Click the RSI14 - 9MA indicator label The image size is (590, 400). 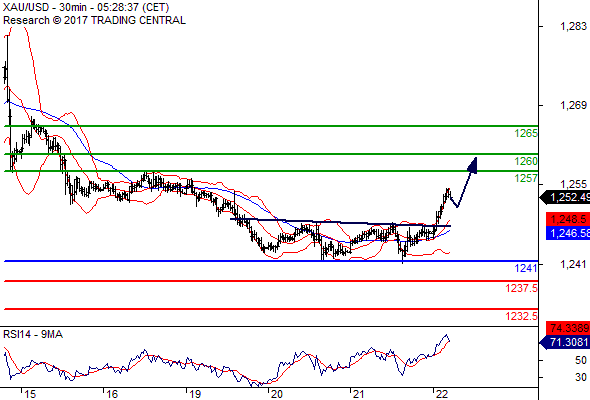(33, 334)
